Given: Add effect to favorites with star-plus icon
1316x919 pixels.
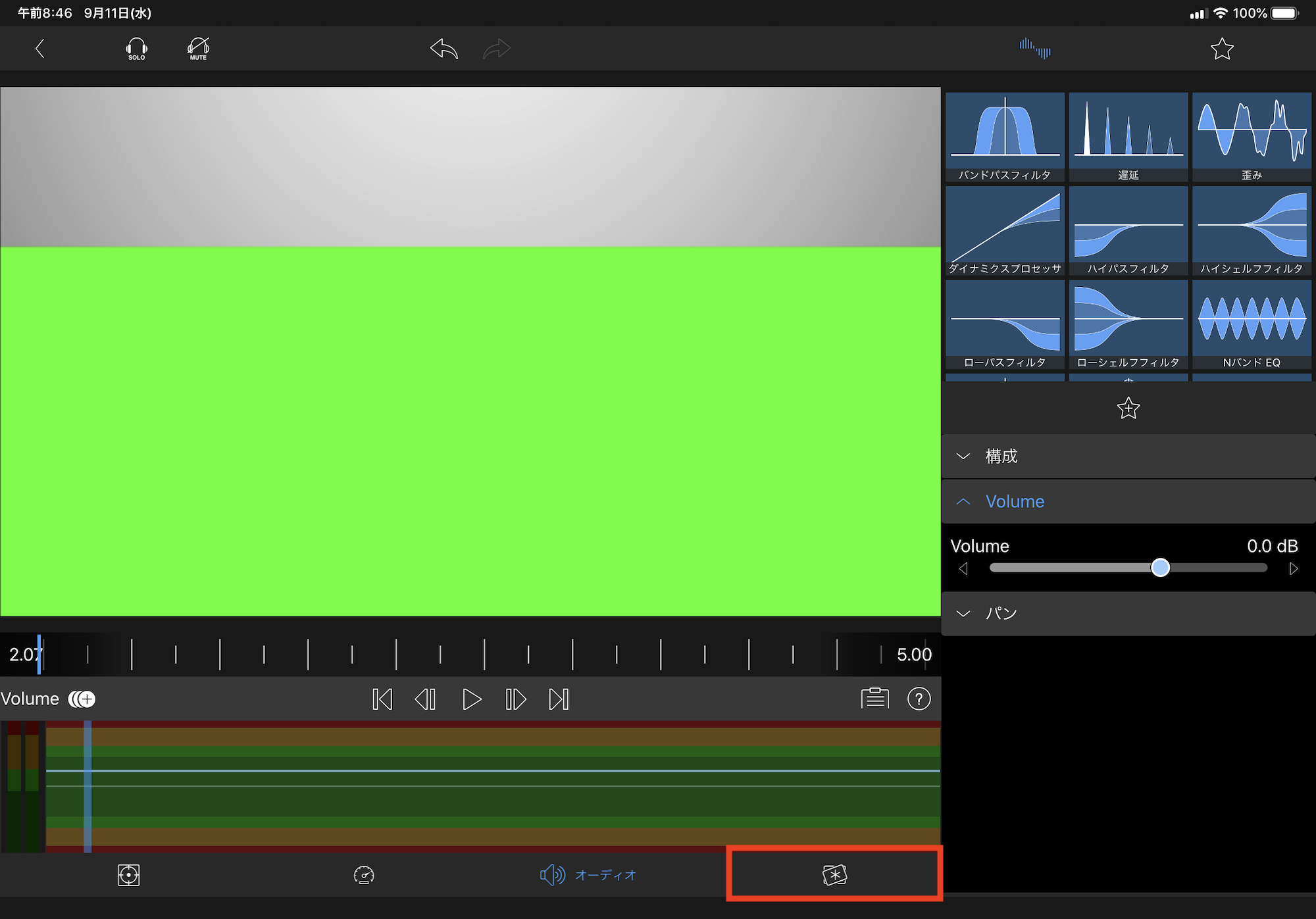Looking at the screenshot, I should pyautogui.click(x=1128, y=409).
